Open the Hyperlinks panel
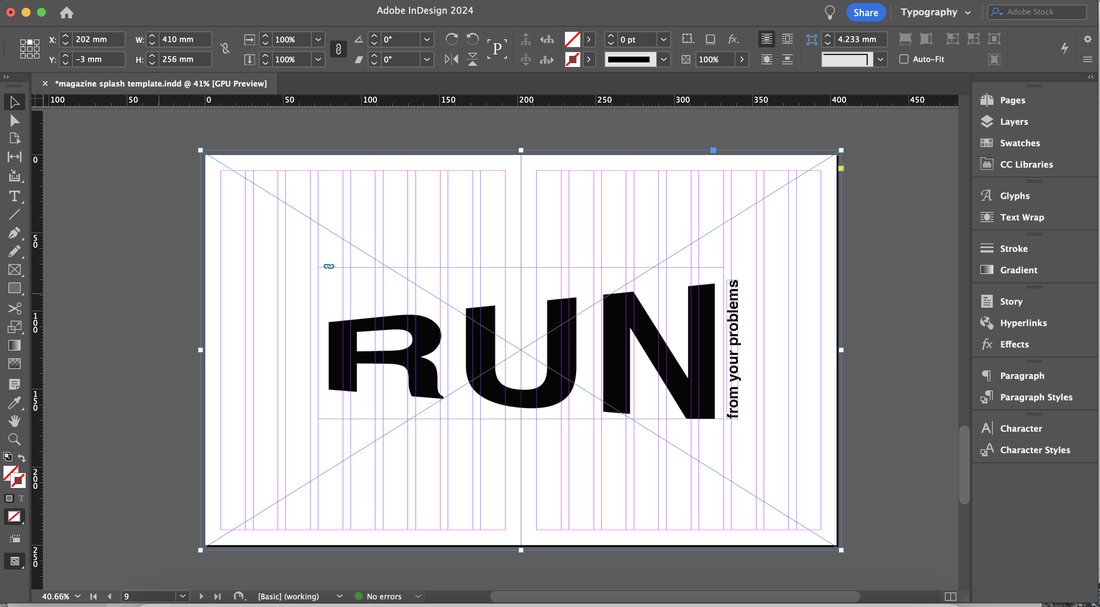 (x=1023, y=323)
